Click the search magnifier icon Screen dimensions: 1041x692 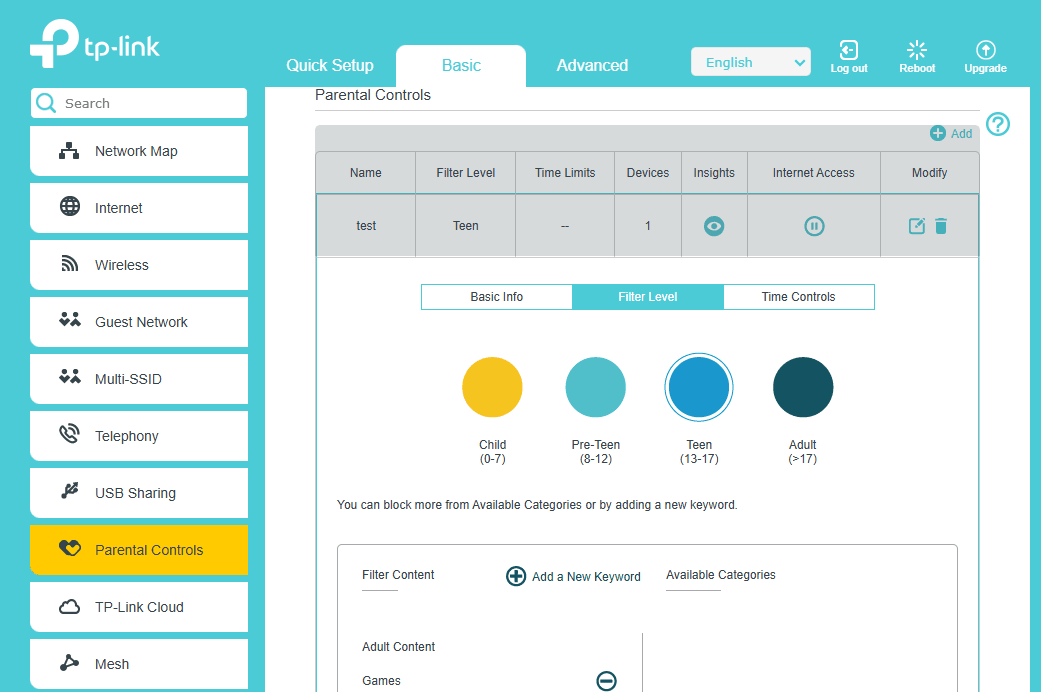pyautogui.click(x=46, y=103)
